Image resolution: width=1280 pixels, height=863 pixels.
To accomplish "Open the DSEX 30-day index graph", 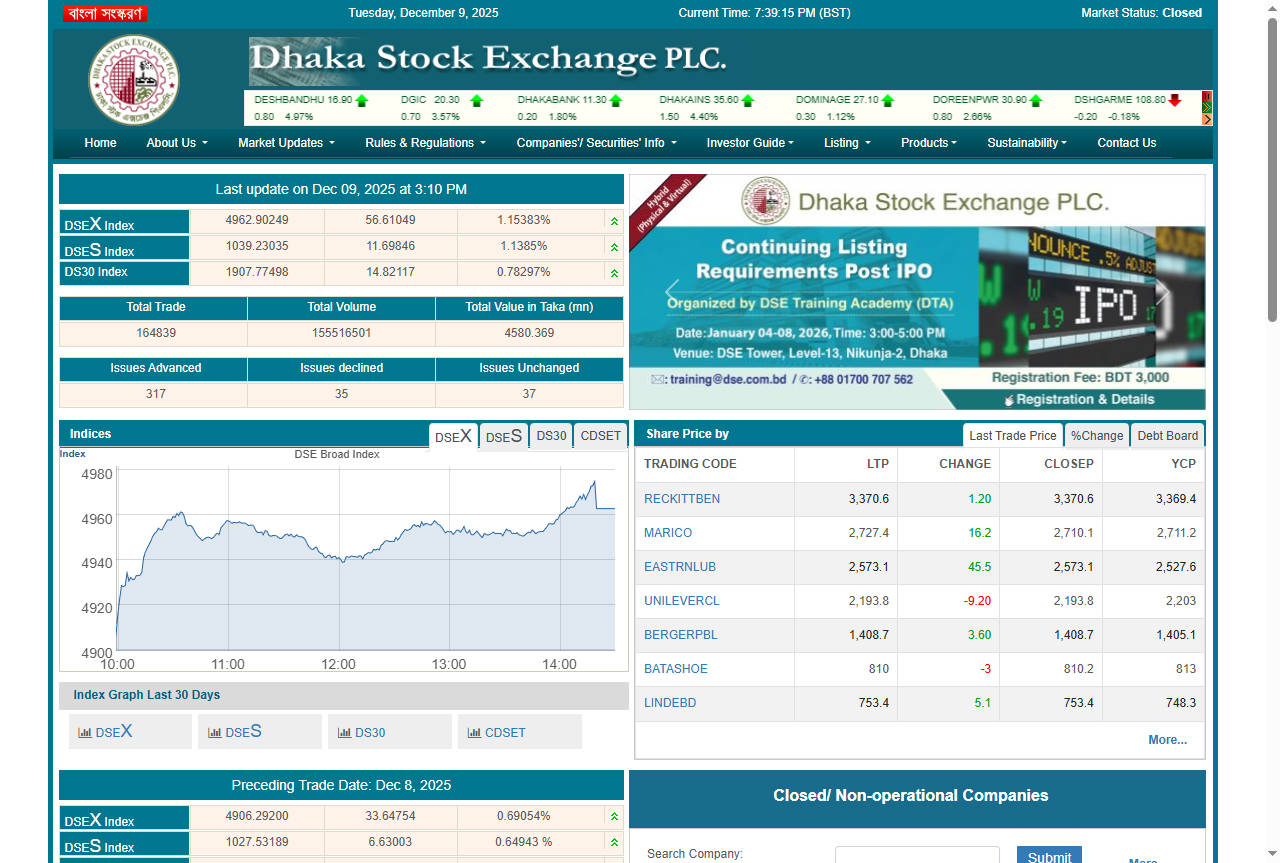I will coord(129,731).
